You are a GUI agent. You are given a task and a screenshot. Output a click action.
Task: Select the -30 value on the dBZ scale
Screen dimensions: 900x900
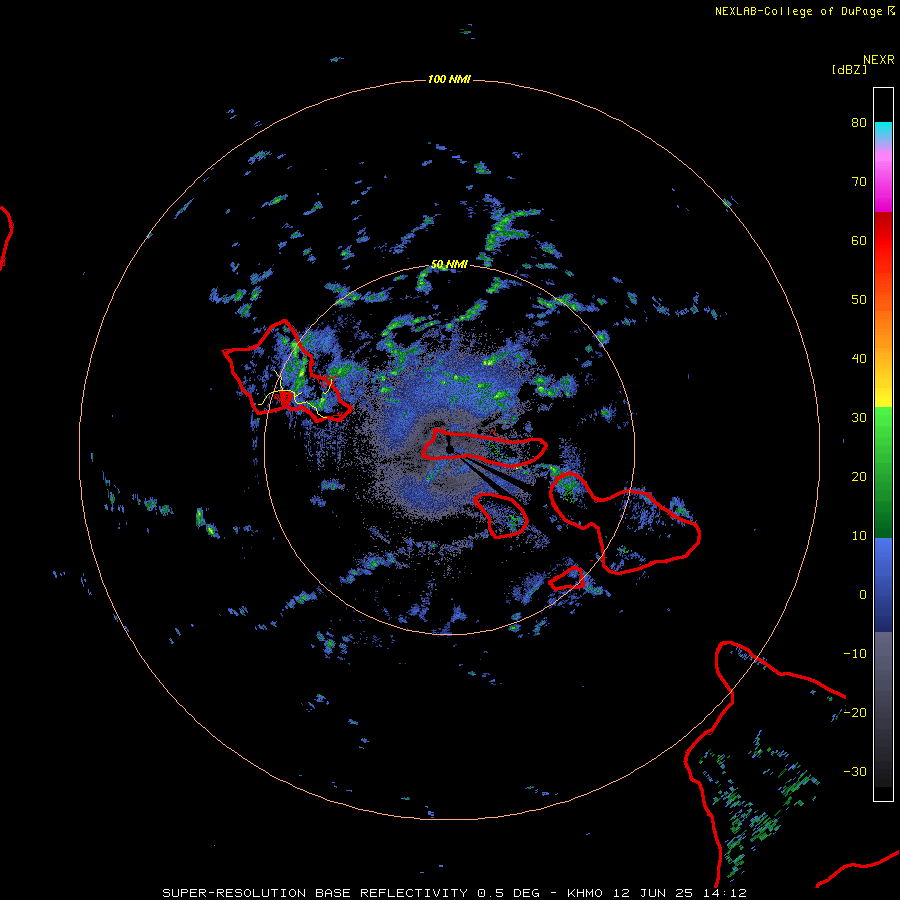point(855,772)
